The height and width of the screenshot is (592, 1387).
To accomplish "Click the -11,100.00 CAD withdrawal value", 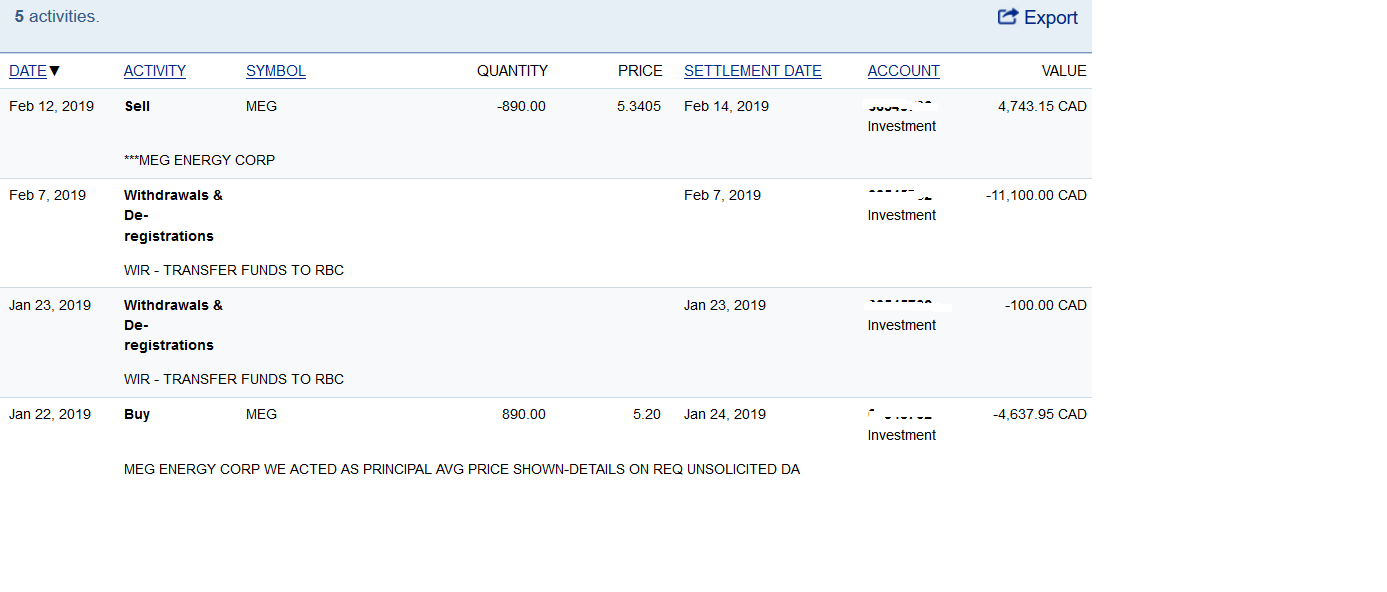I will [1036, 195].
